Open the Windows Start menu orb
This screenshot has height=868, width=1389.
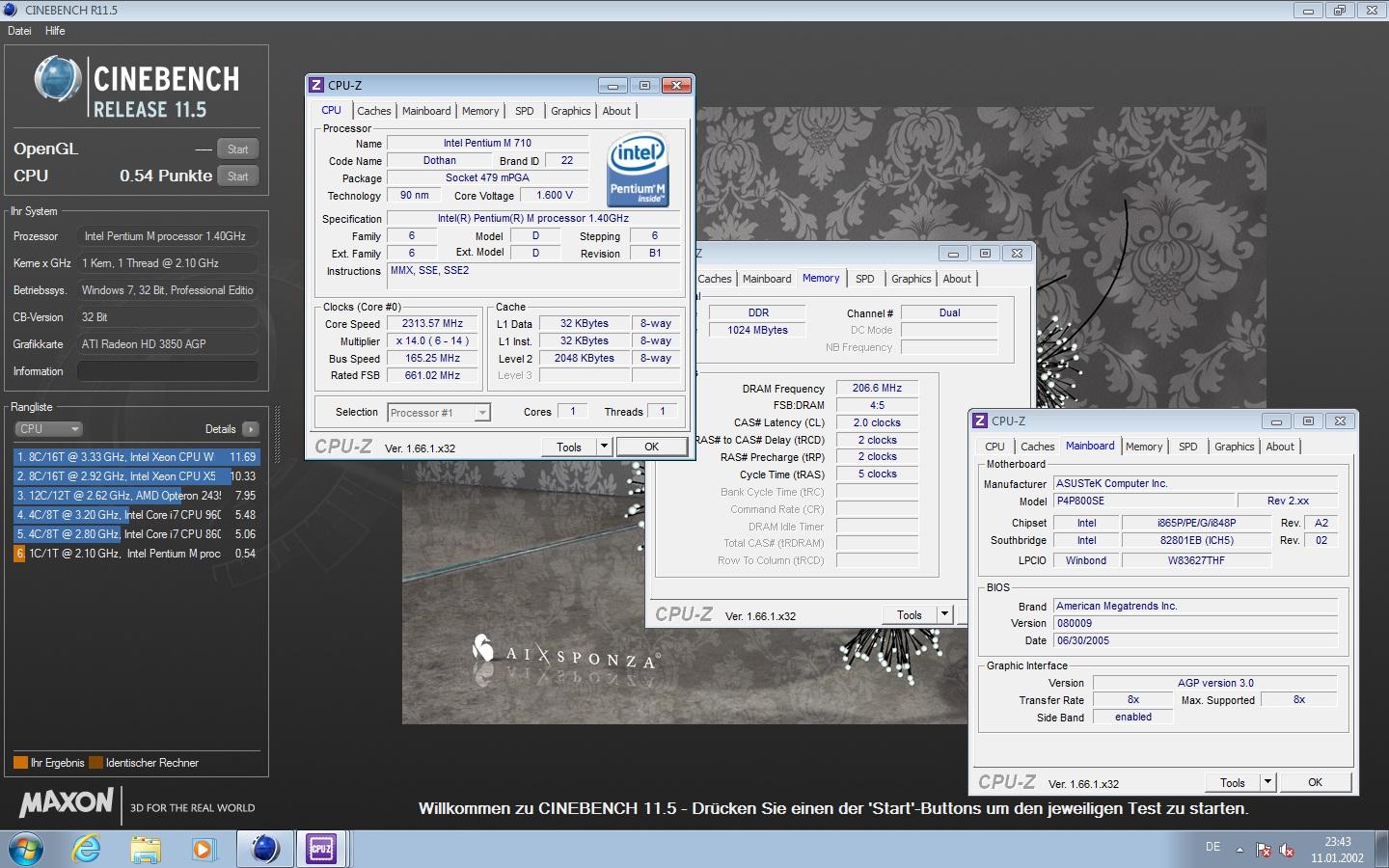[x=25, y=849]
